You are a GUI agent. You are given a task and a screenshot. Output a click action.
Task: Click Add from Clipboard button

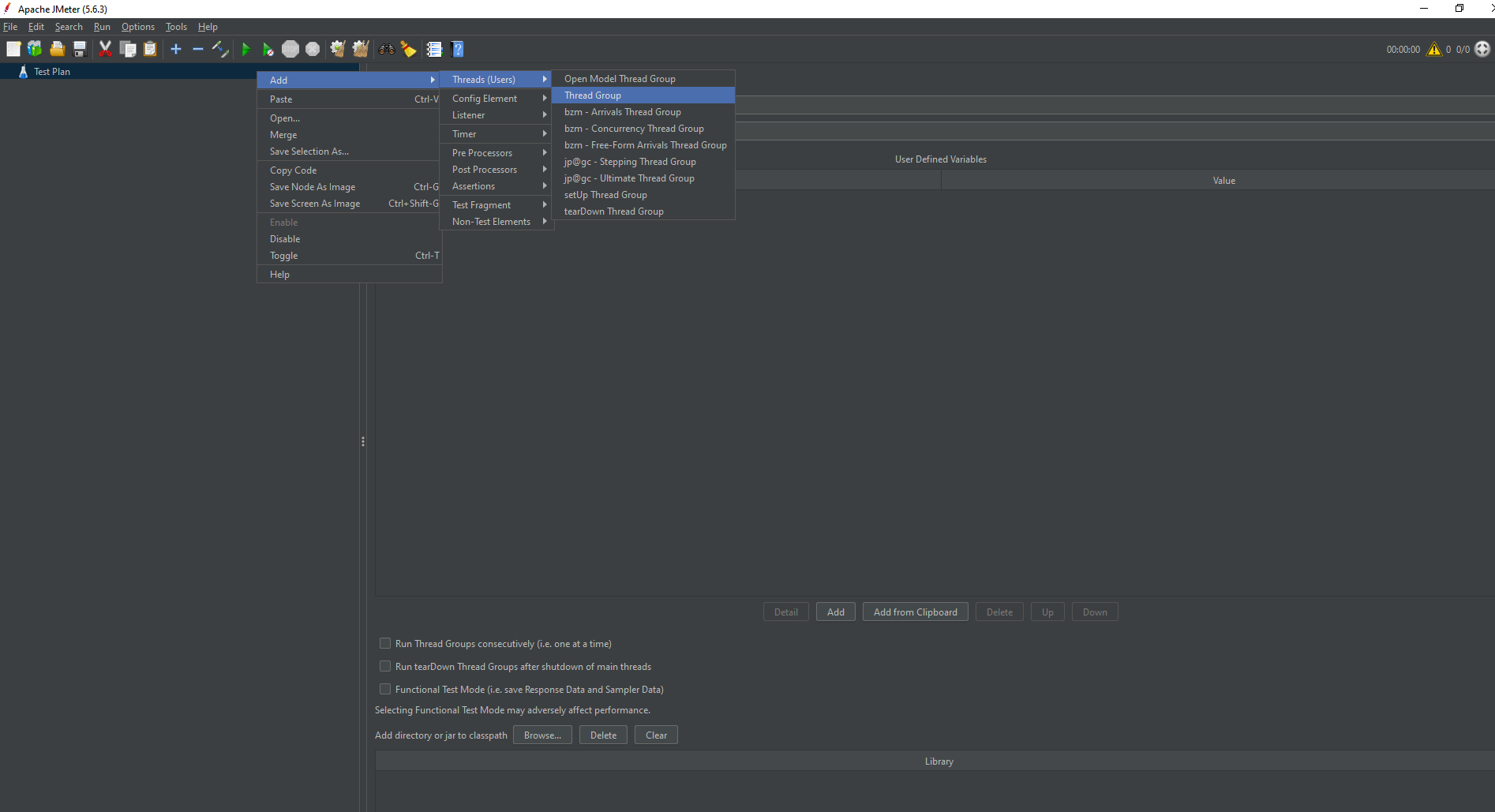pos(915,612)
